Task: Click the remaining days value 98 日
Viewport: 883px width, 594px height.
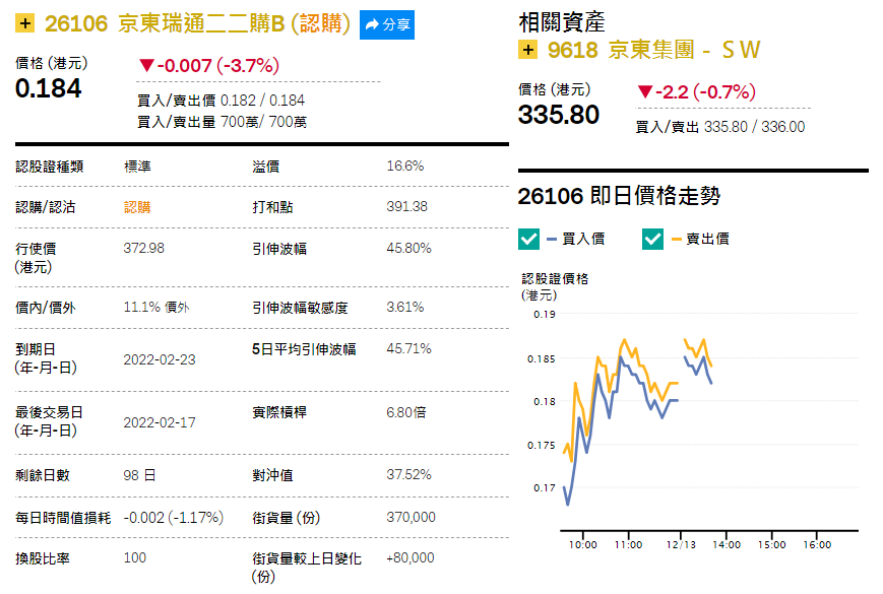Action: [139, 475]
